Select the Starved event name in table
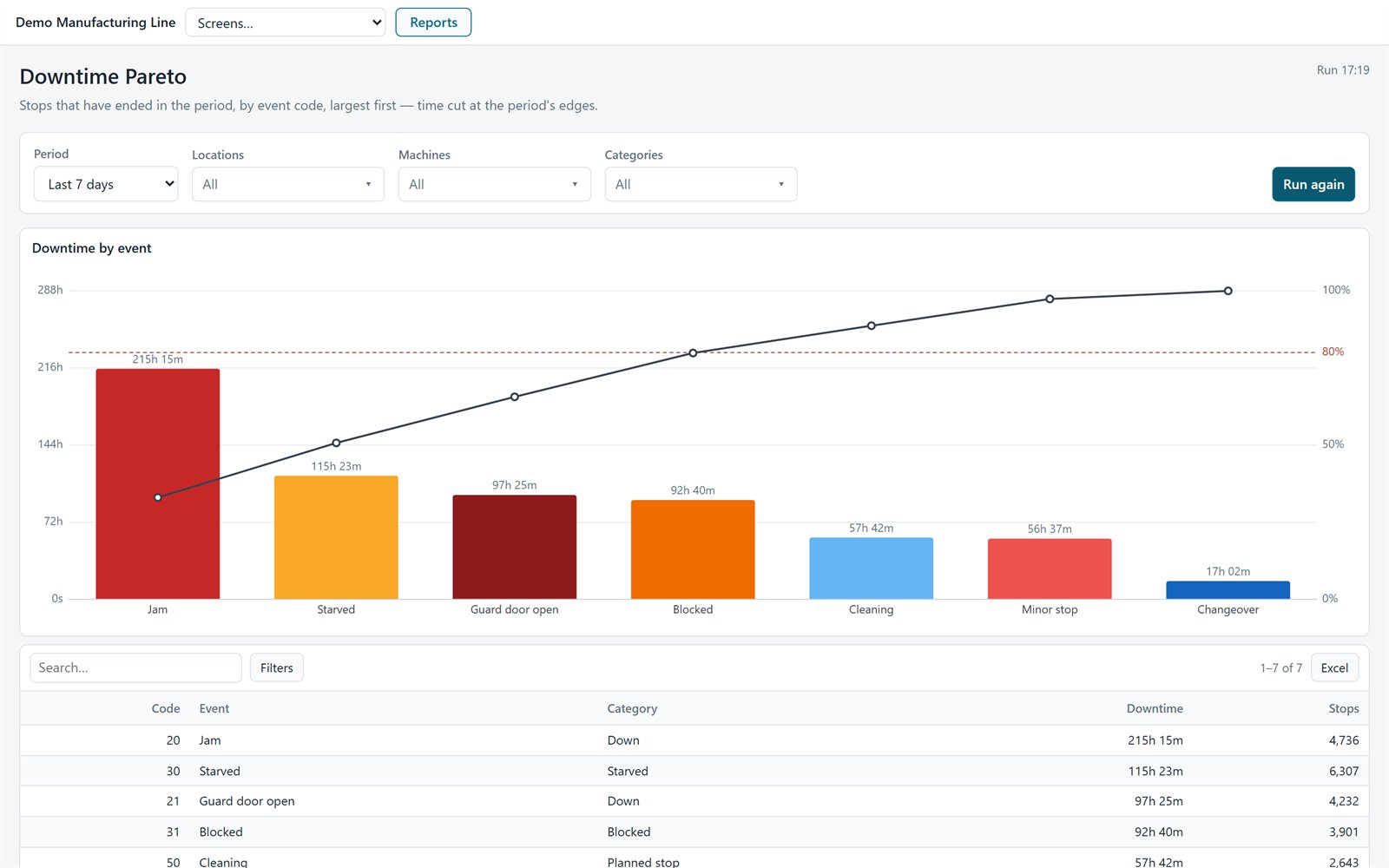The image size is (1389, 868). [220, 771]
